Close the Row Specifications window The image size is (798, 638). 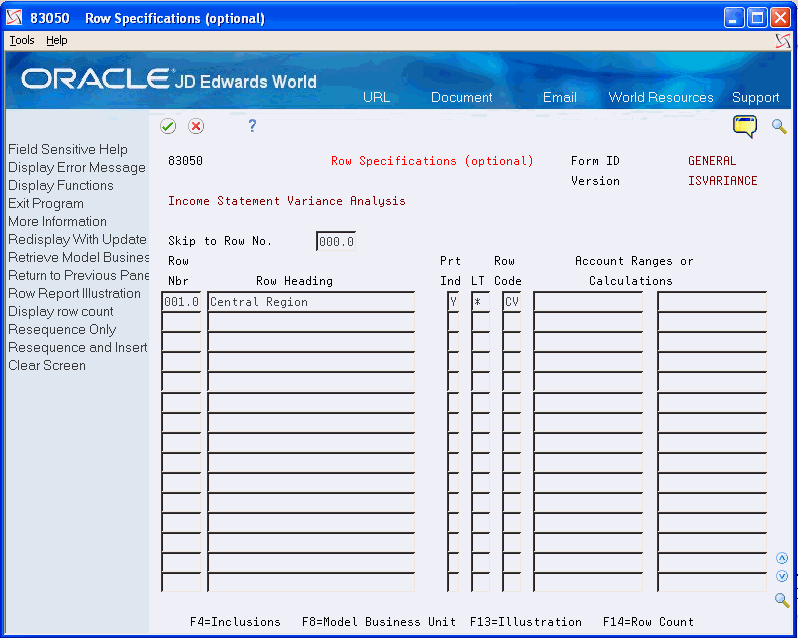(780, 18)
